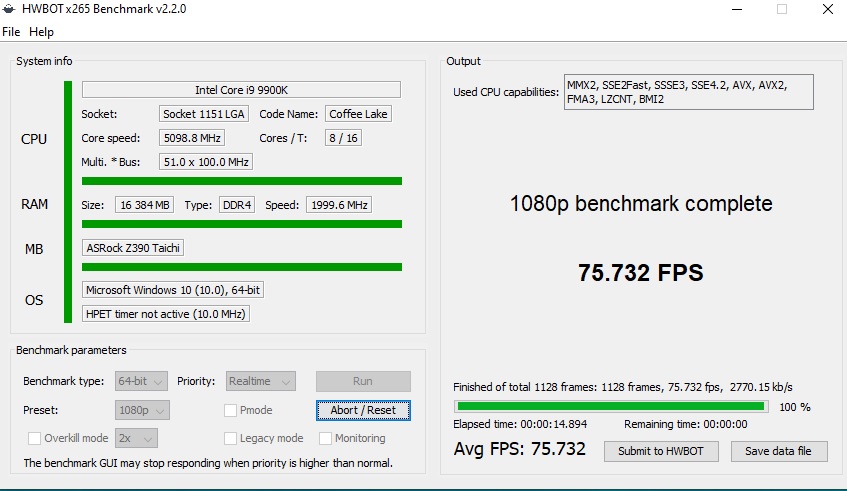Click the 100 % progress label

(795, 407)
